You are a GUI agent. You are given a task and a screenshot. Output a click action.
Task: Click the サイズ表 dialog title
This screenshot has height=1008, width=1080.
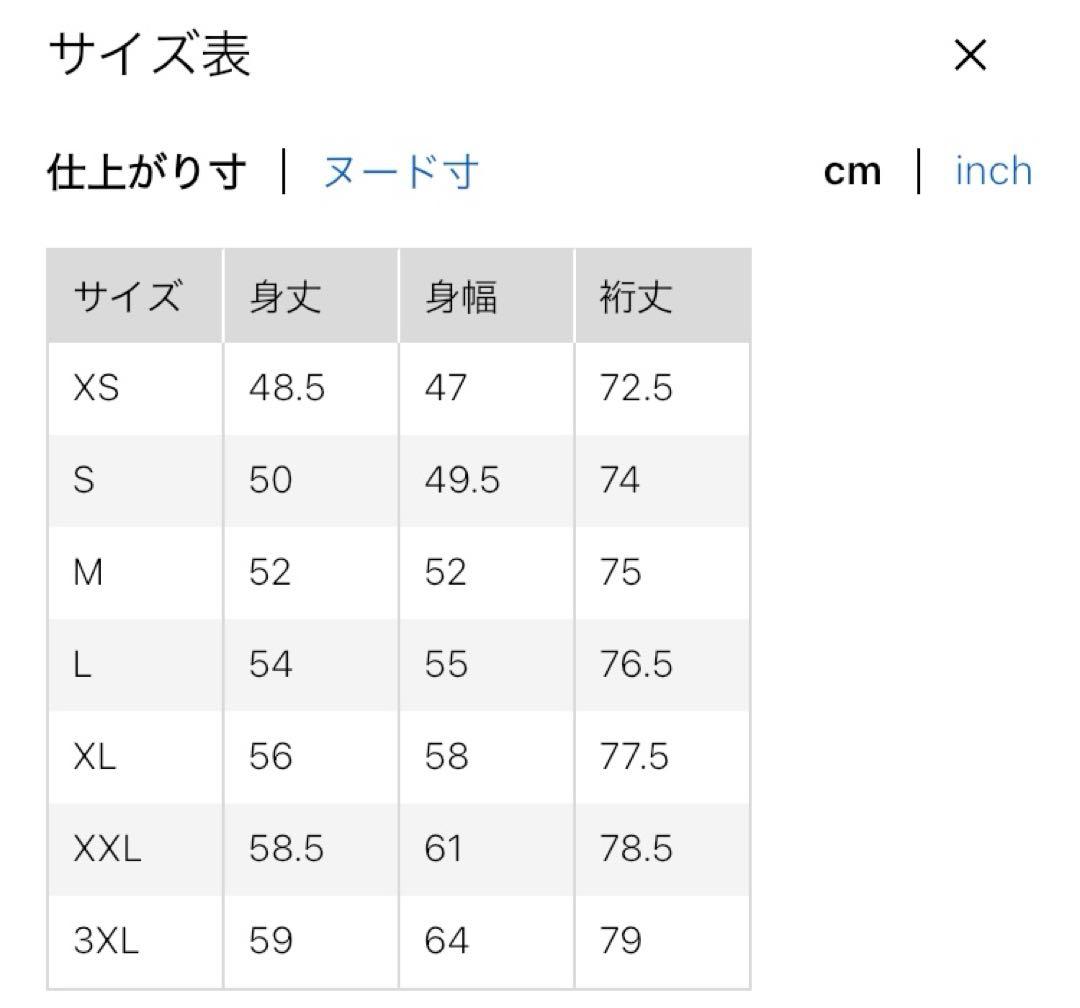149,56
